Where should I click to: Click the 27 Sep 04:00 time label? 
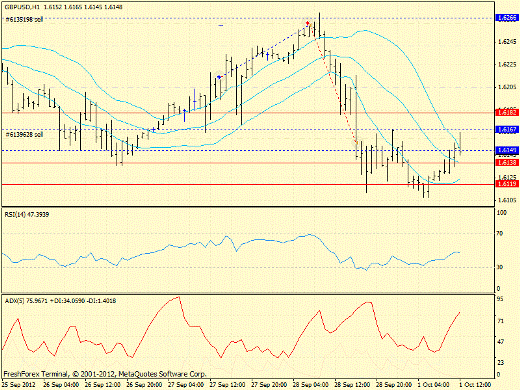(186, 385)
